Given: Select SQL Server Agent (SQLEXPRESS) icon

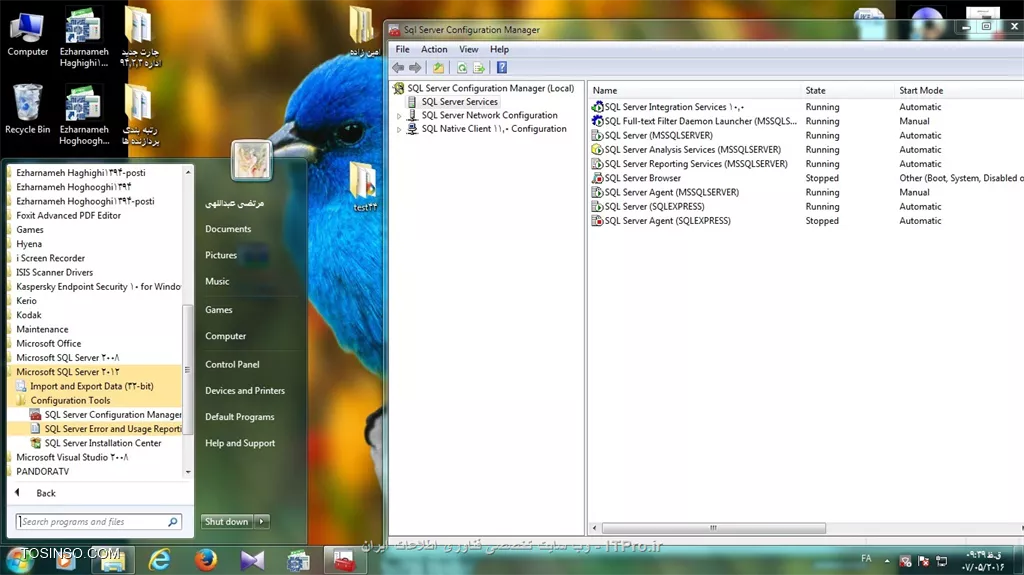Looking at the screenshot, I should [597, 221].
